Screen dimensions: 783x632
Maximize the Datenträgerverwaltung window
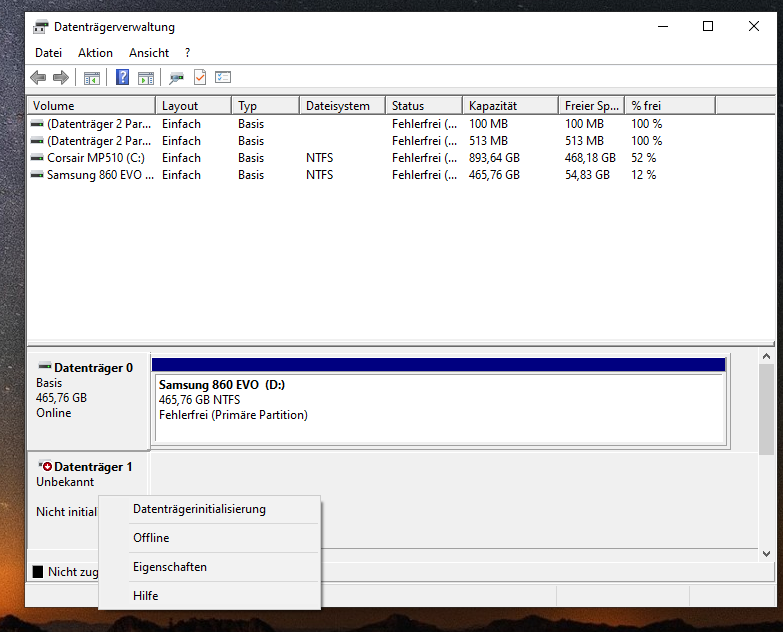[x=708, y=26]
